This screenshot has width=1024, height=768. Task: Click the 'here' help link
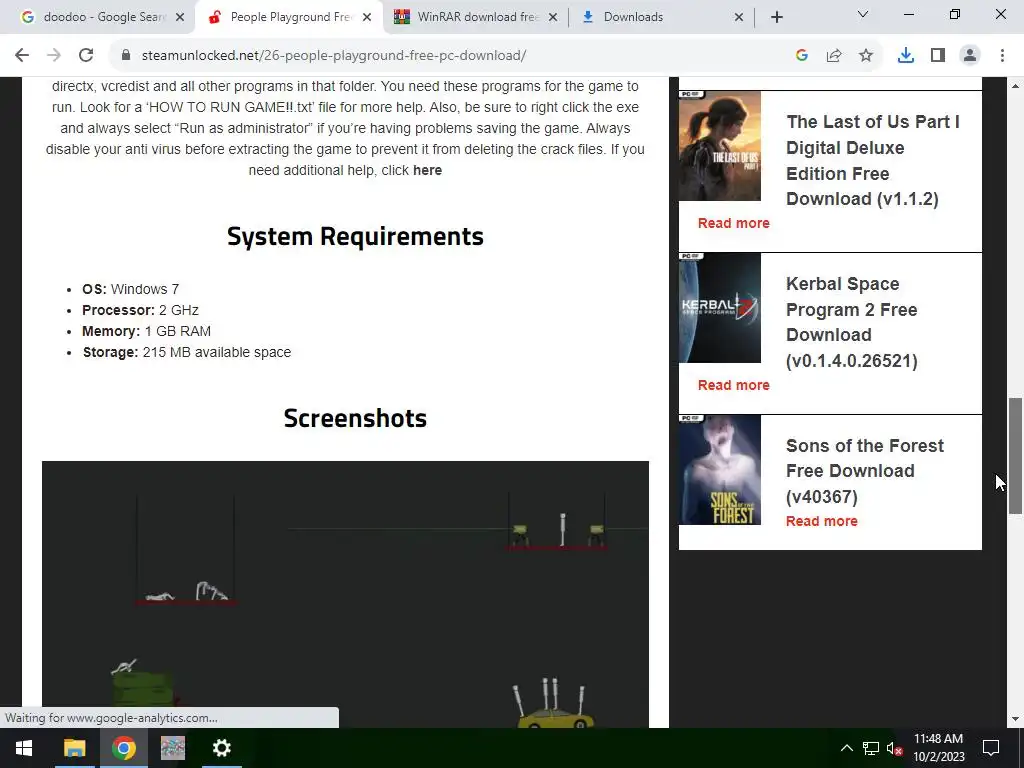click(x=427, y=170)
